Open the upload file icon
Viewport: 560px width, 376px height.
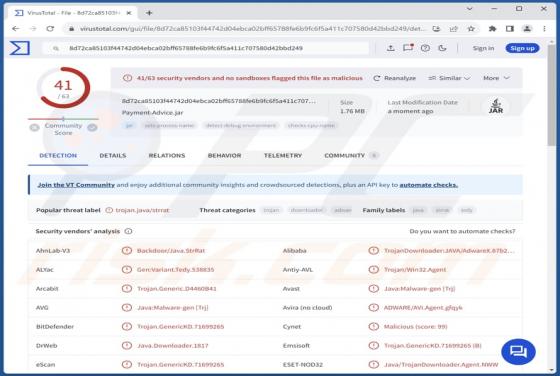[x=390, y=48]
